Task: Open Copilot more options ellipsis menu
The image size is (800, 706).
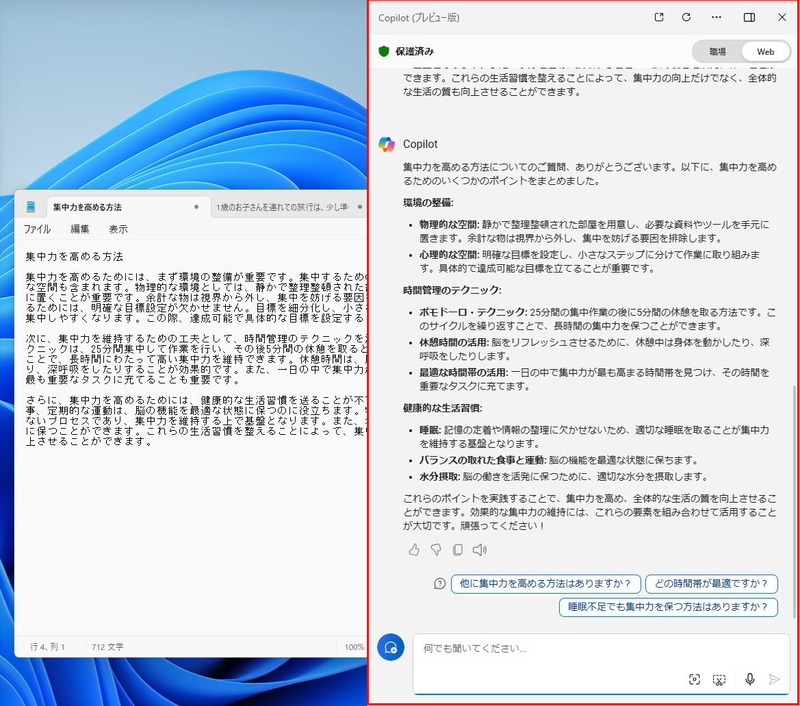Action: click(716, 17)
